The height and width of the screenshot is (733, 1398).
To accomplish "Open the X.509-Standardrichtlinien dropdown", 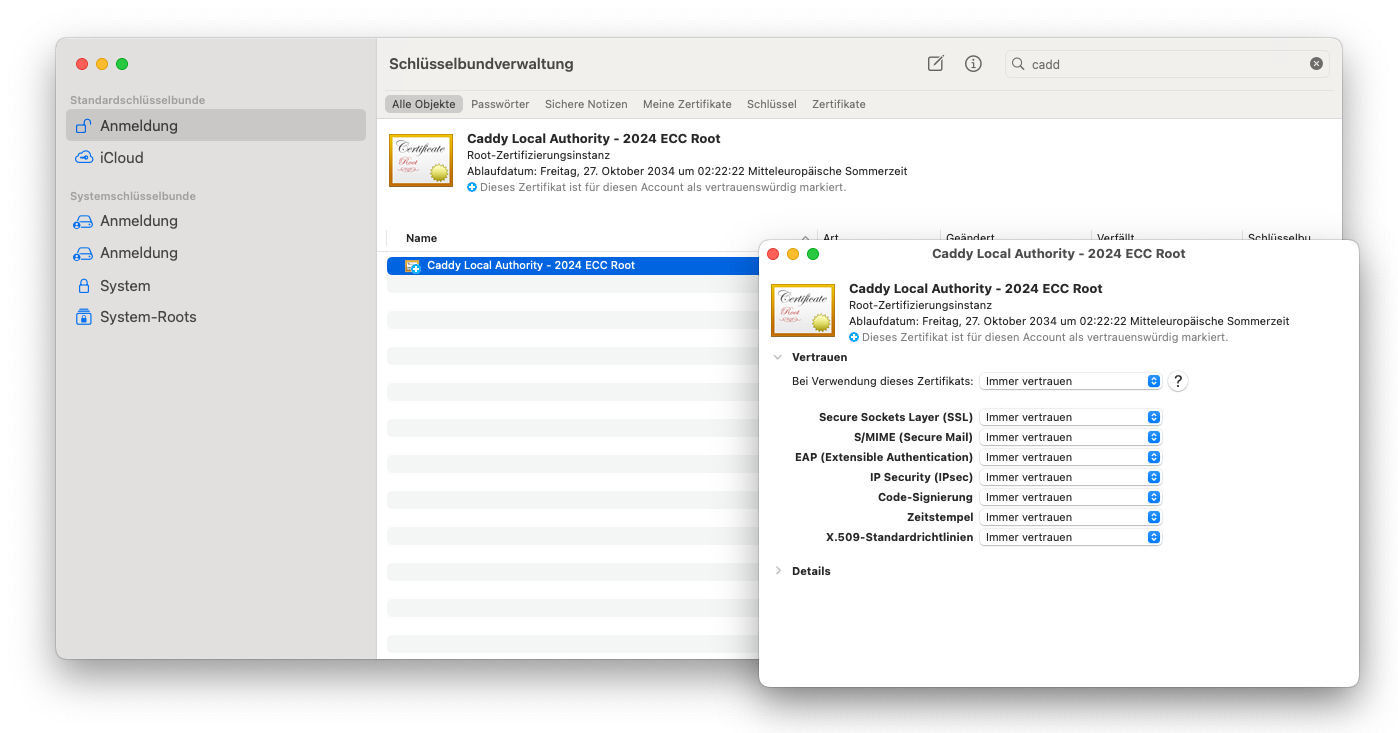I will (1070, 537).
